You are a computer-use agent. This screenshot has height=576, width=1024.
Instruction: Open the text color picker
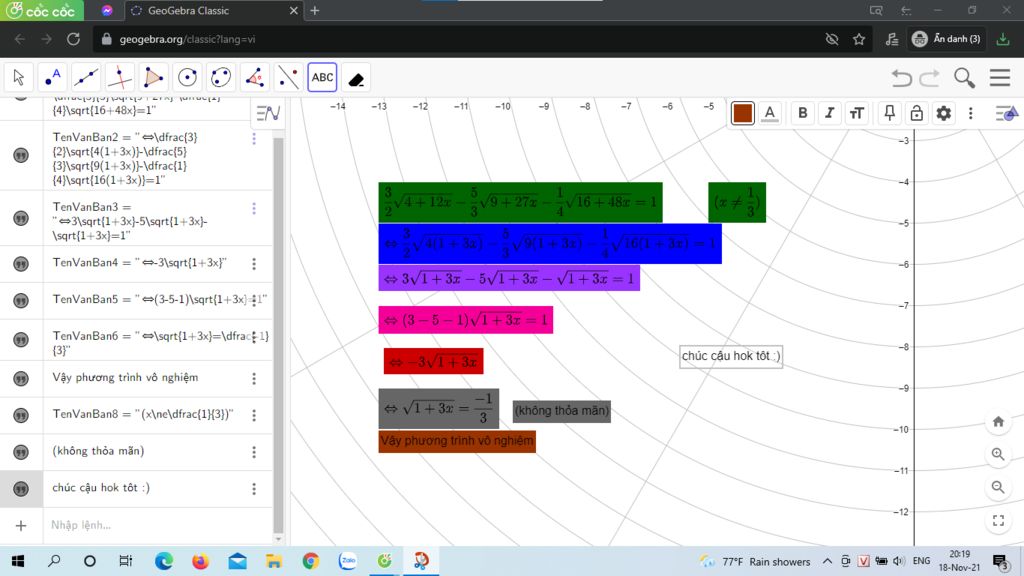(770, 113)
